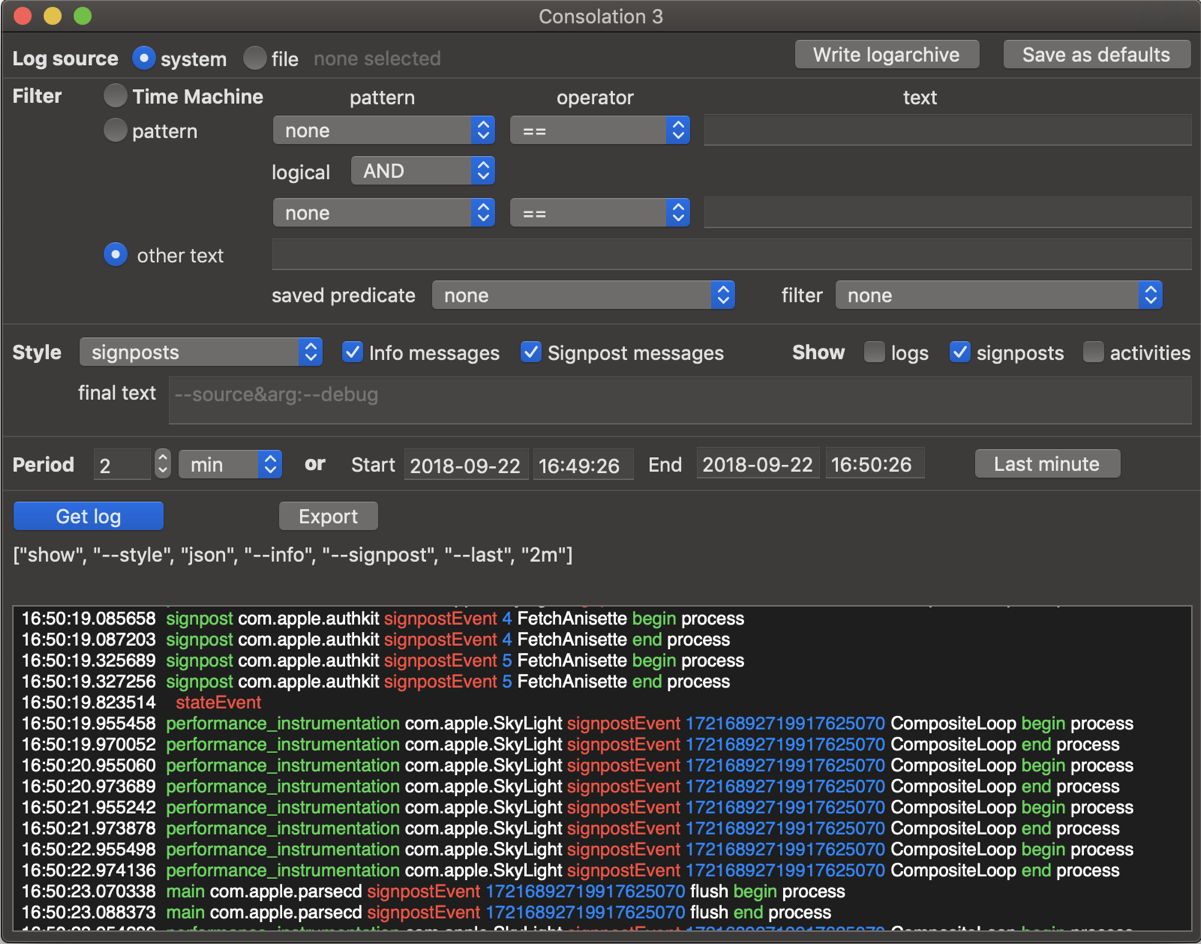Click Save as defaults button

(1096, 55)
